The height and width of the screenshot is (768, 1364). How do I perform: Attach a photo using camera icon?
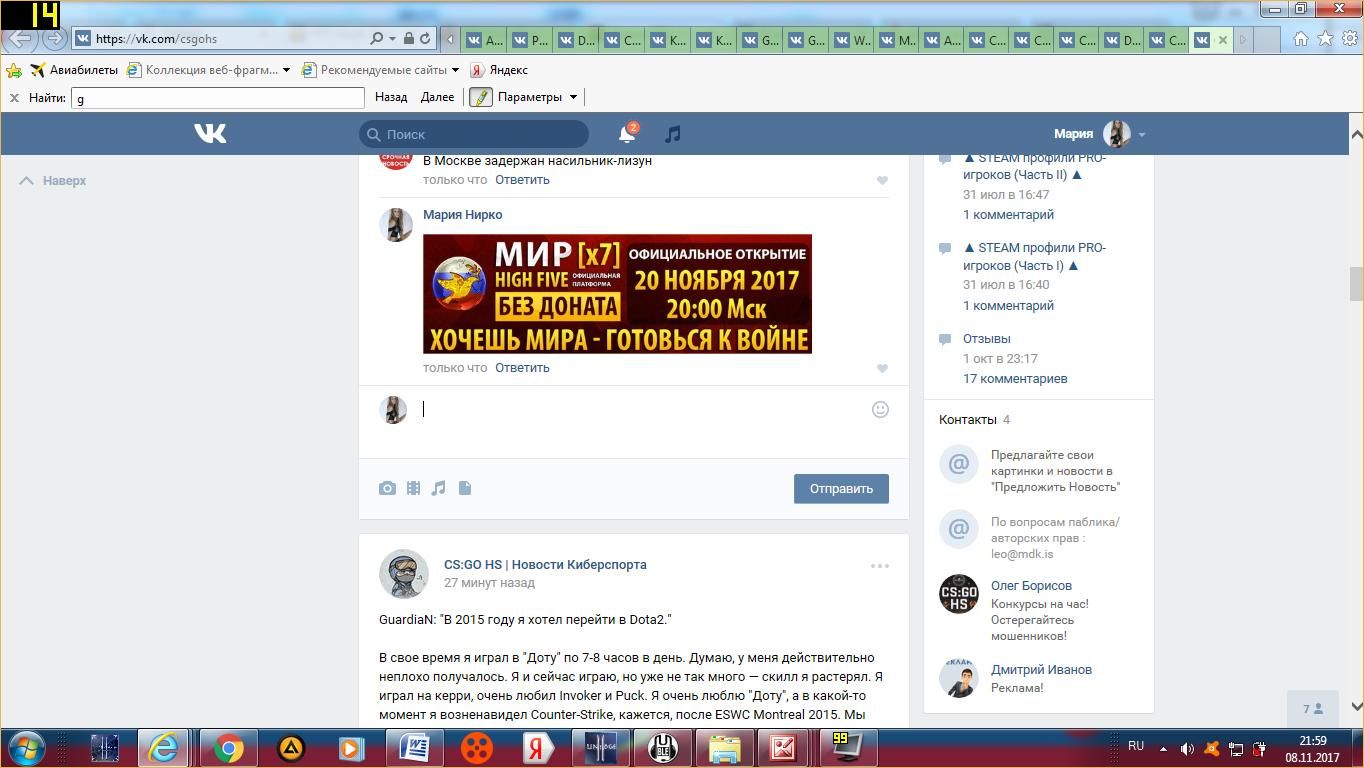387,488
